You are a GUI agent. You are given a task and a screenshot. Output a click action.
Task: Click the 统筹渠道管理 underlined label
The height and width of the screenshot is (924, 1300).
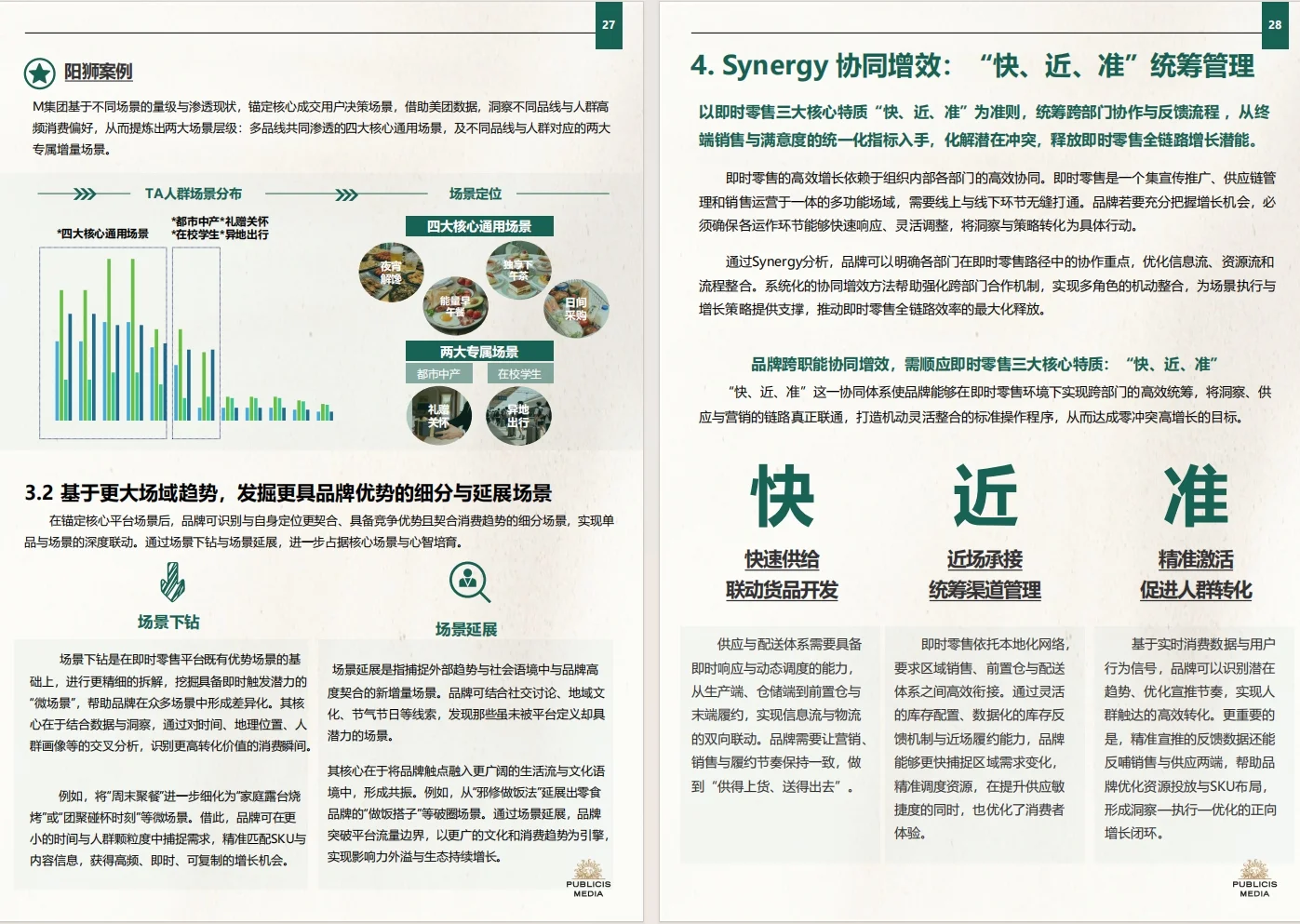click(x=985, y=590)
